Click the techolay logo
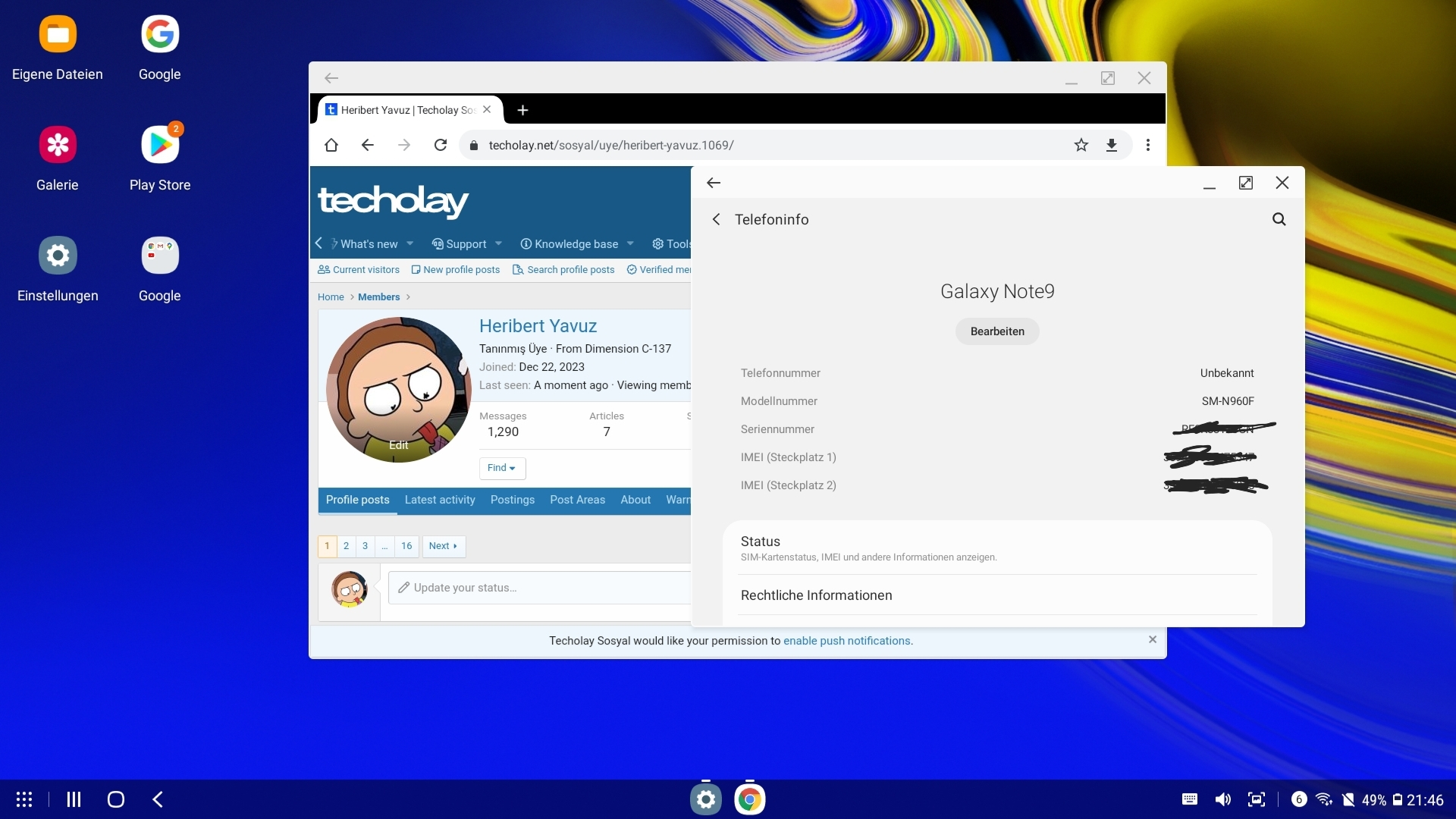 pos(393,201)
